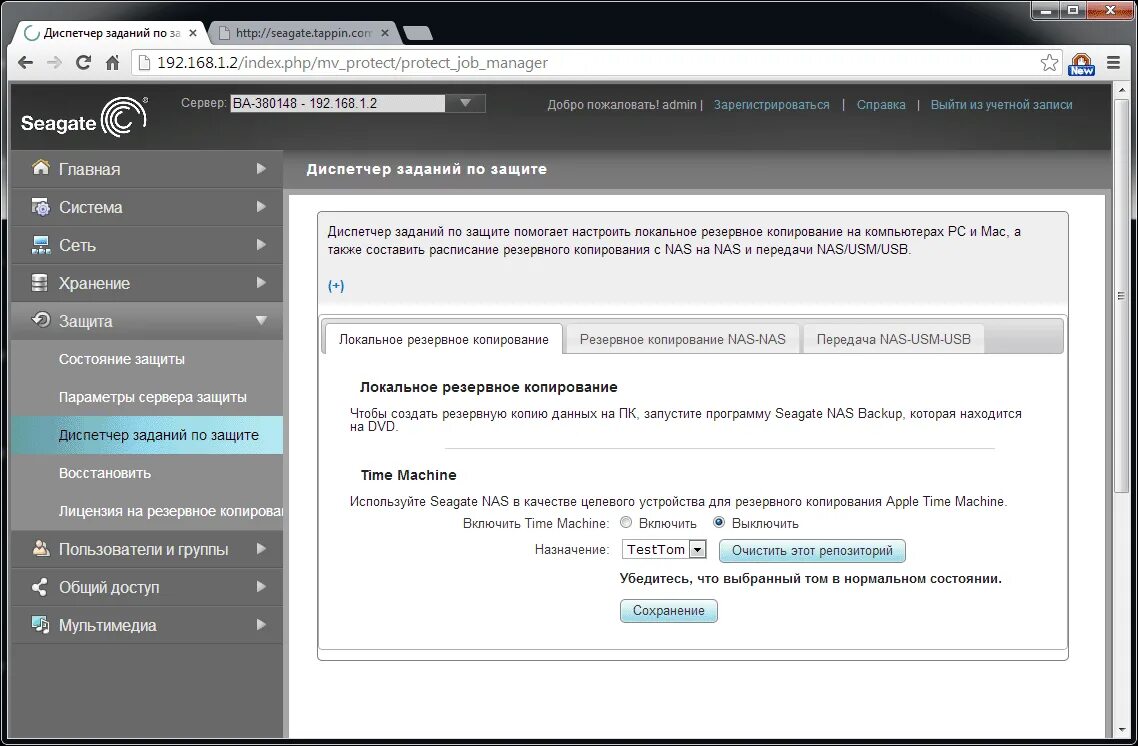
Task: Click the Сеть network icon
Action: pos(41,245)
